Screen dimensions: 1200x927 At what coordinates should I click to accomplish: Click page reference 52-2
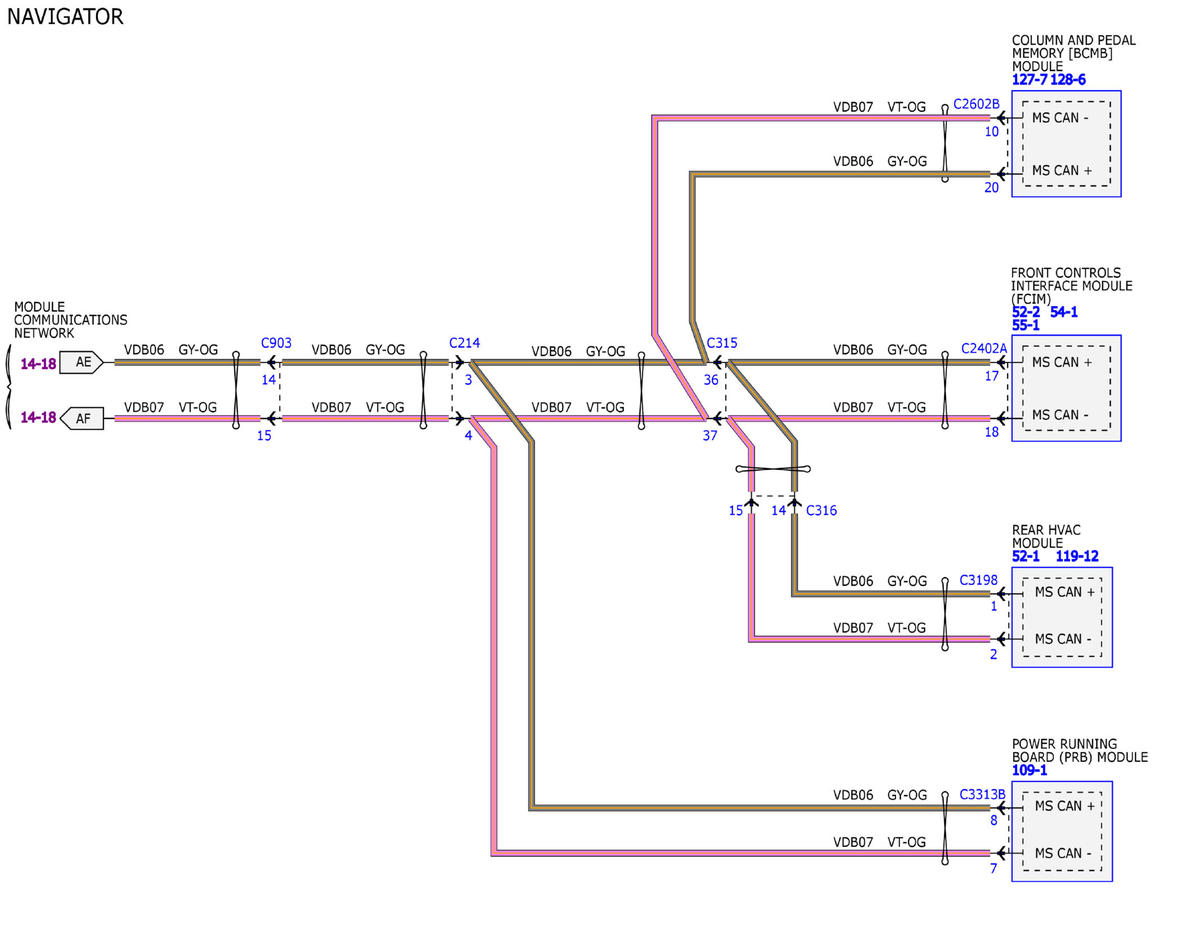[x=1027, y=312]
